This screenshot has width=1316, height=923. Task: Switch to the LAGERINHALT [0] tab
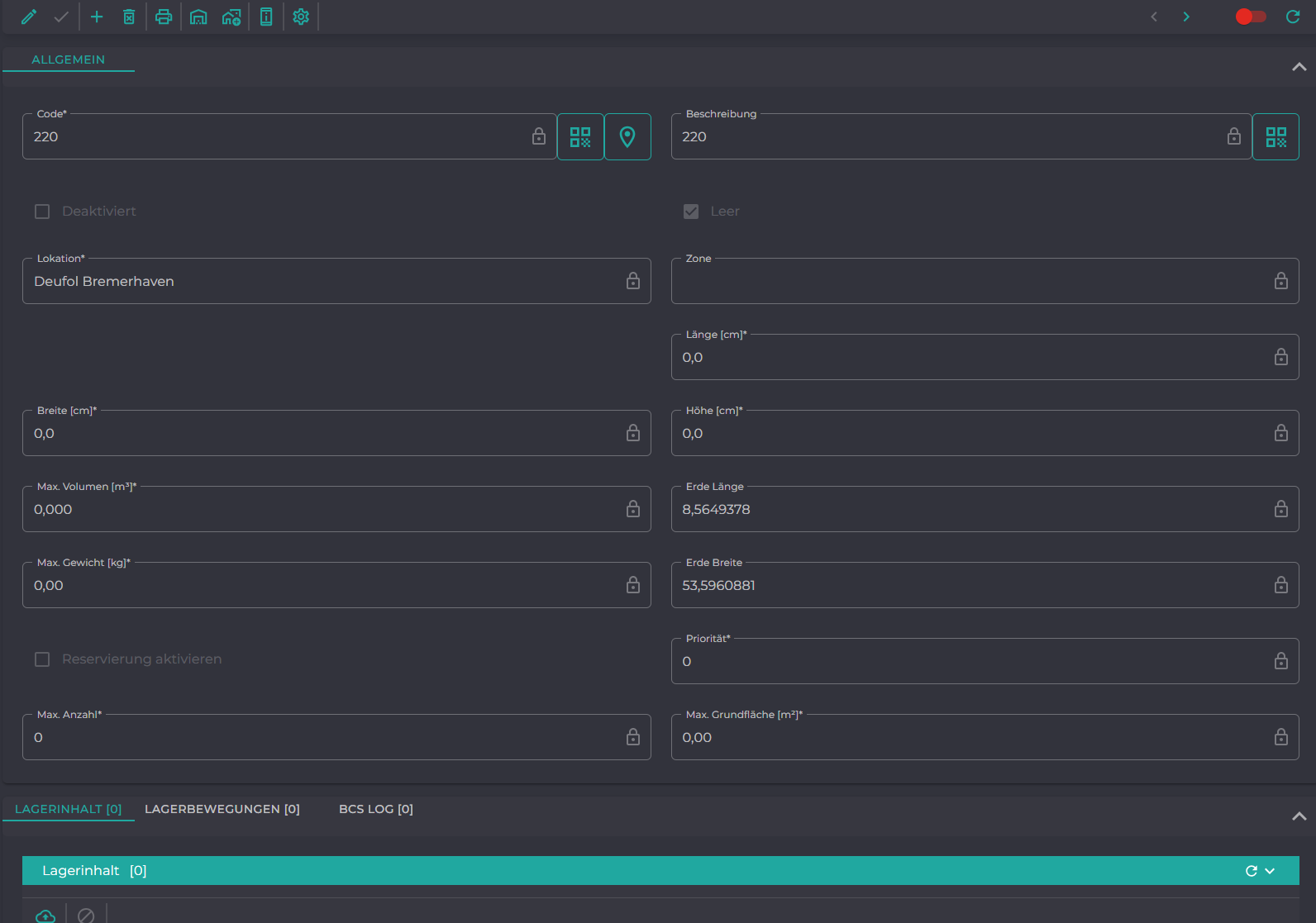(69, 809)
